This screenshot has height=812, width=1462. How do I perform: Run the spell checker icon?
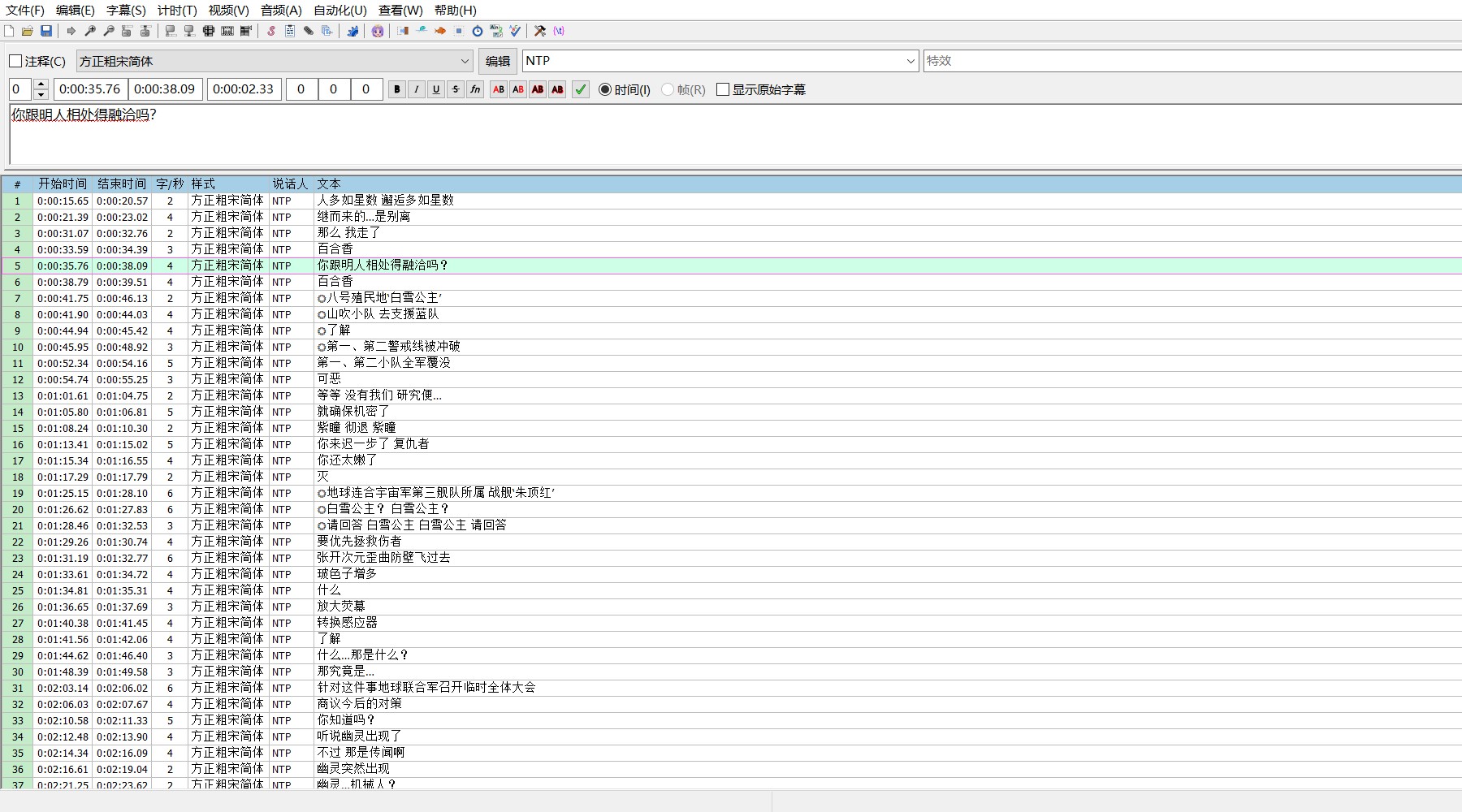pyautogui.click(x=515, y=31)
